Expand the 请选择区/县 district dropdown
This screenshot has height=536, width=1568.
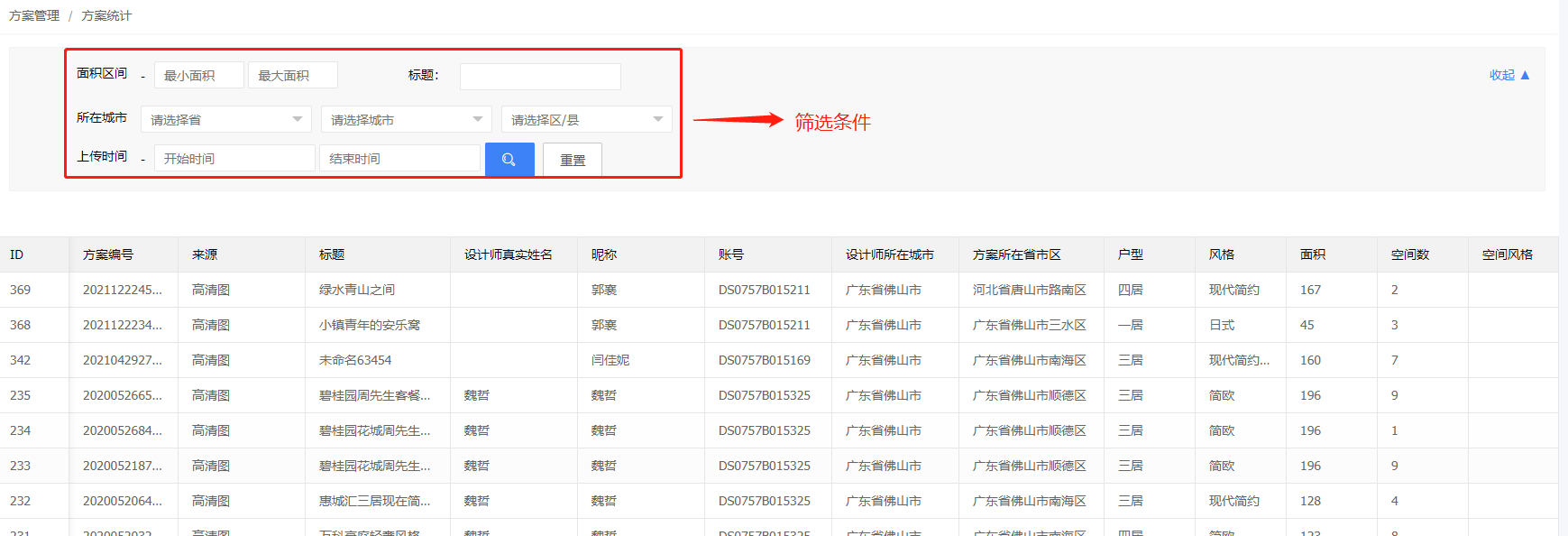coord(586,119)
